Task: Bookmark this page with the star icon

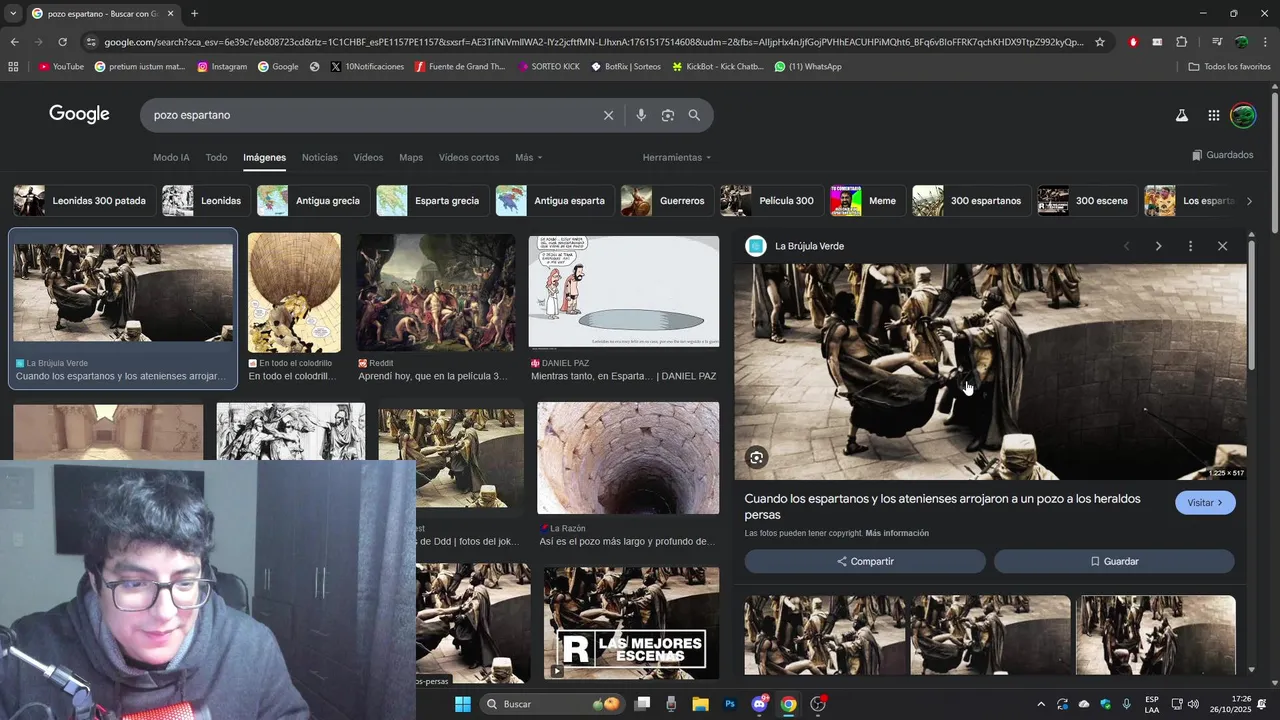Action: (1100, 42)
